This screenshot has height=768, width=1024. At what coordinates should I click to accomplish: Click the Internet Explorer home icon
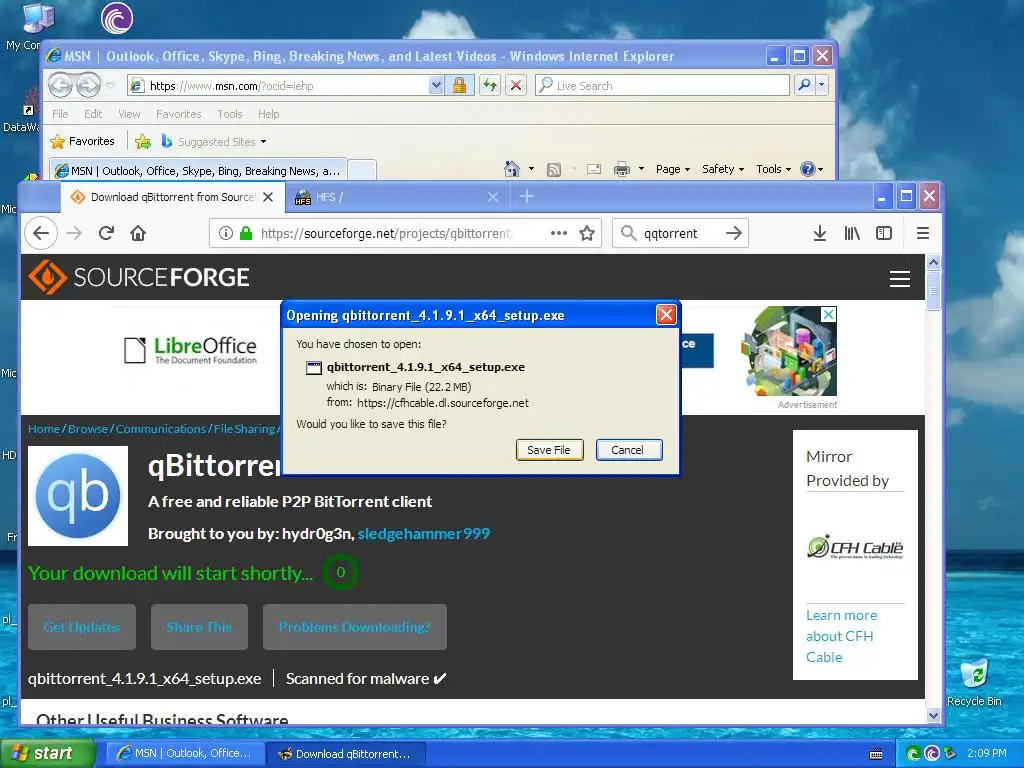click(512, 169)
